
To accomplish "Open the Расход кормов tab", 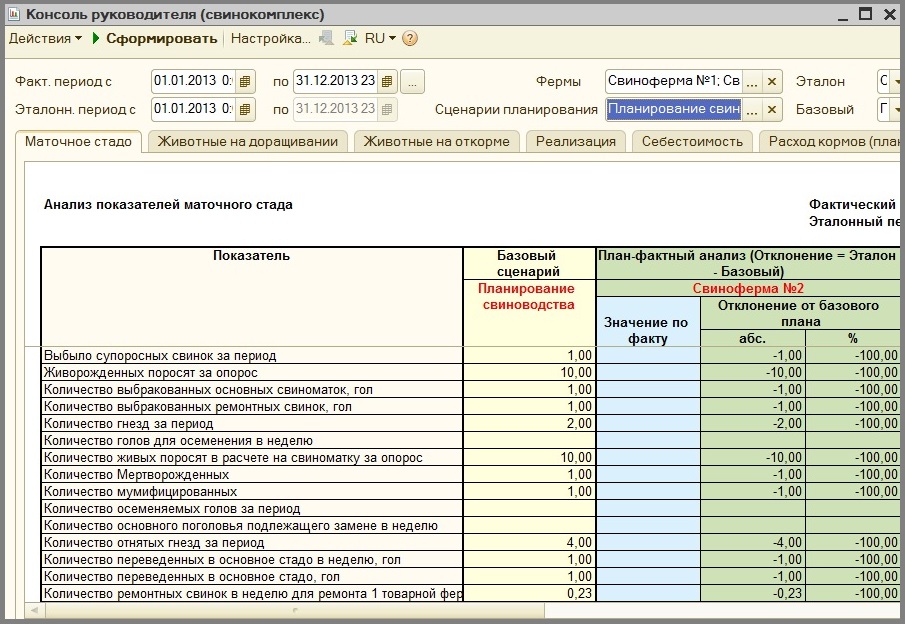I will point(831,141).
